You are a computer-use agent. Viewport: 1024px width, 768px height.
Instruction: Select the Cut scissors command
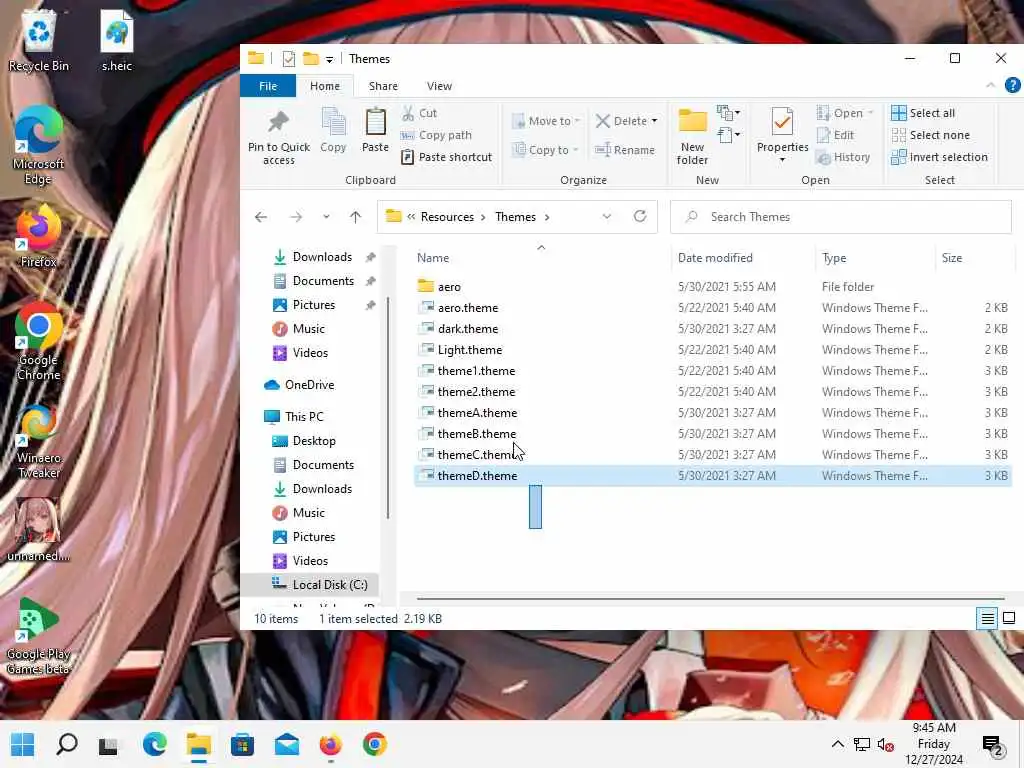coord(419,113)
